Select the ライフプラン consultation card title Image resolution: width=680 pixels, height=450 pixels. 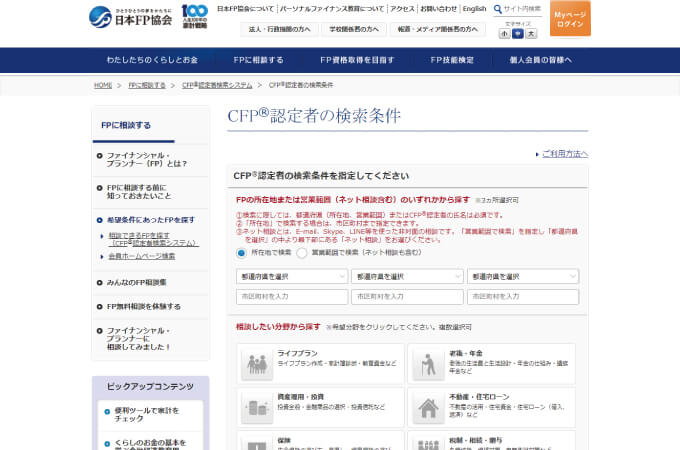[x=298, y=354]
